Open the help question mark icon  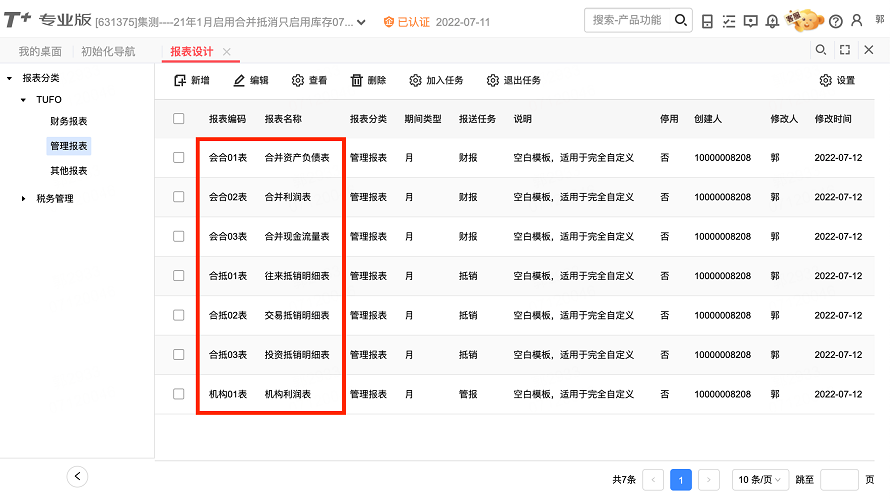[x=836, y=22]
